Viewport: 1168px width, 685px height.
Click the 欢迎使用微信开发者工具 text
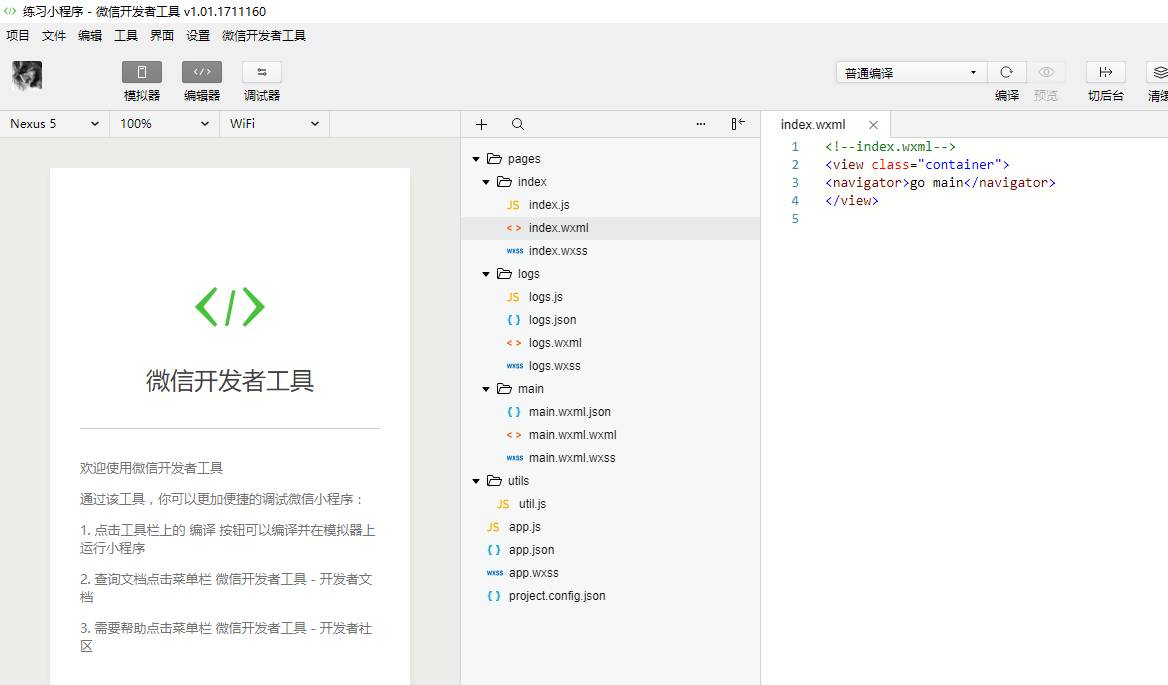(151, 468)
